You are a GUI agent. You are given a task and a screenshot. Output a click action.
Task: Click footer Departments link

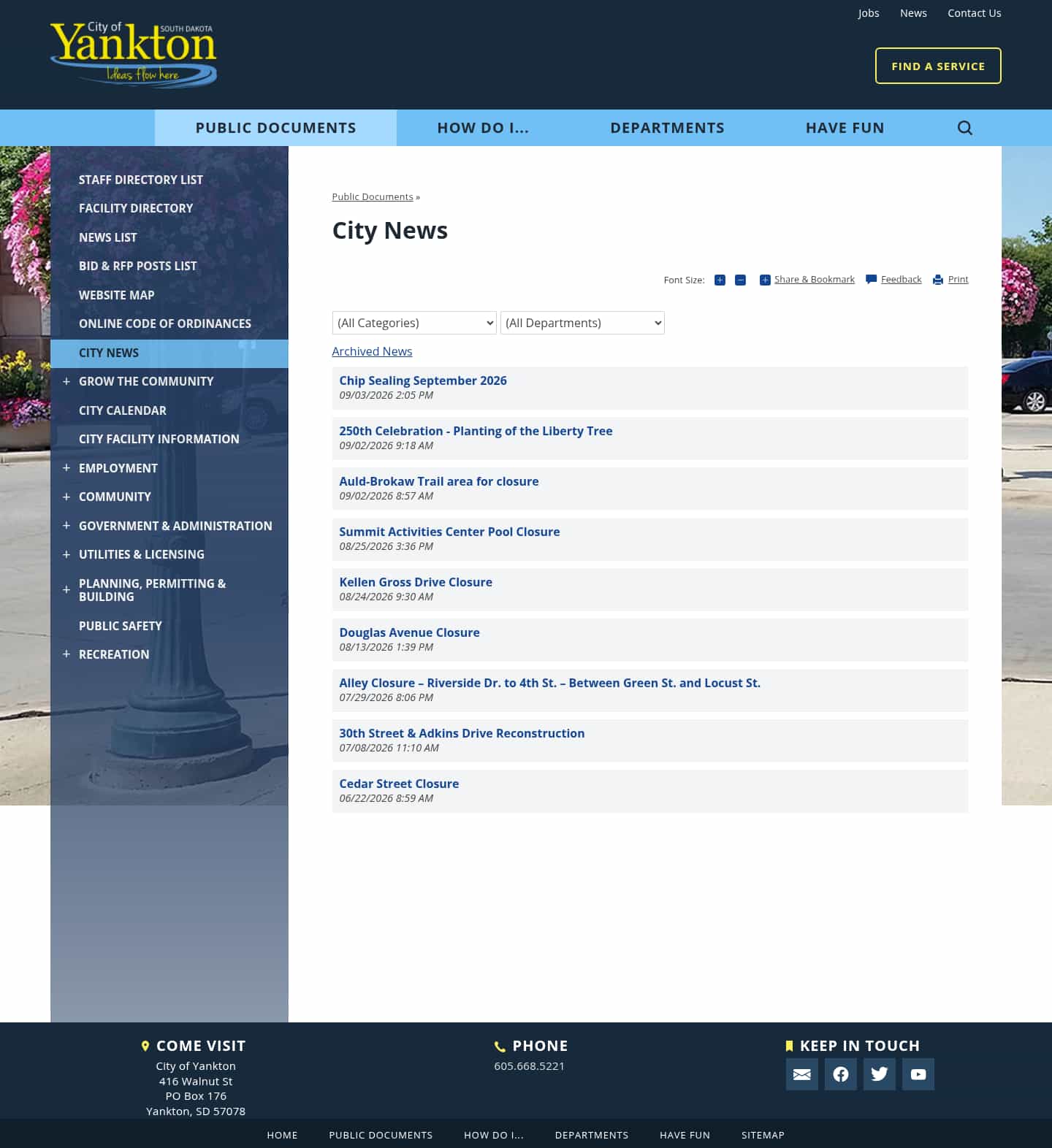[592, 1135]
